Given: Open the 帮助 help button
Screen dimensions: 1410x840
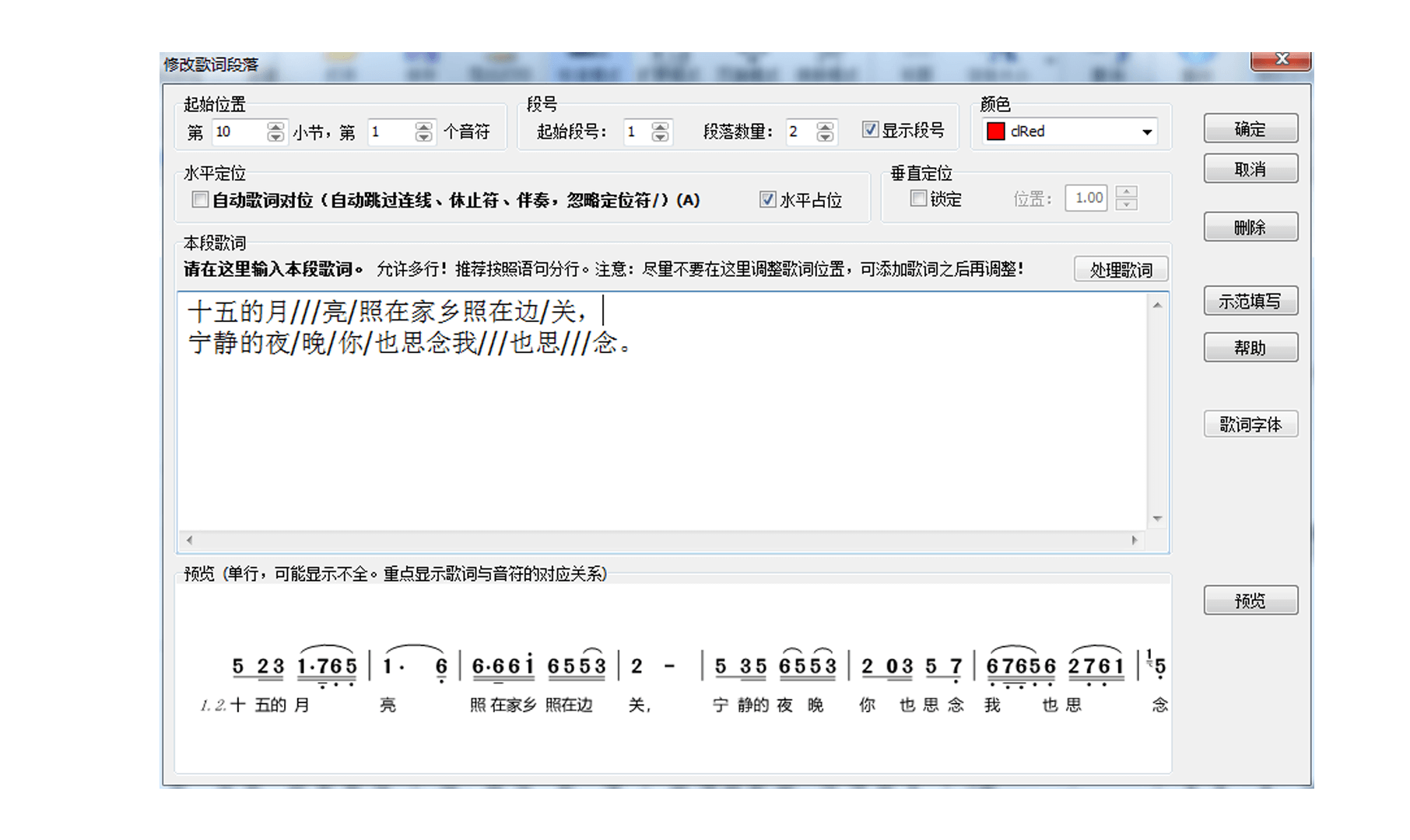Looking at the screenshot, I should 1250,348.
